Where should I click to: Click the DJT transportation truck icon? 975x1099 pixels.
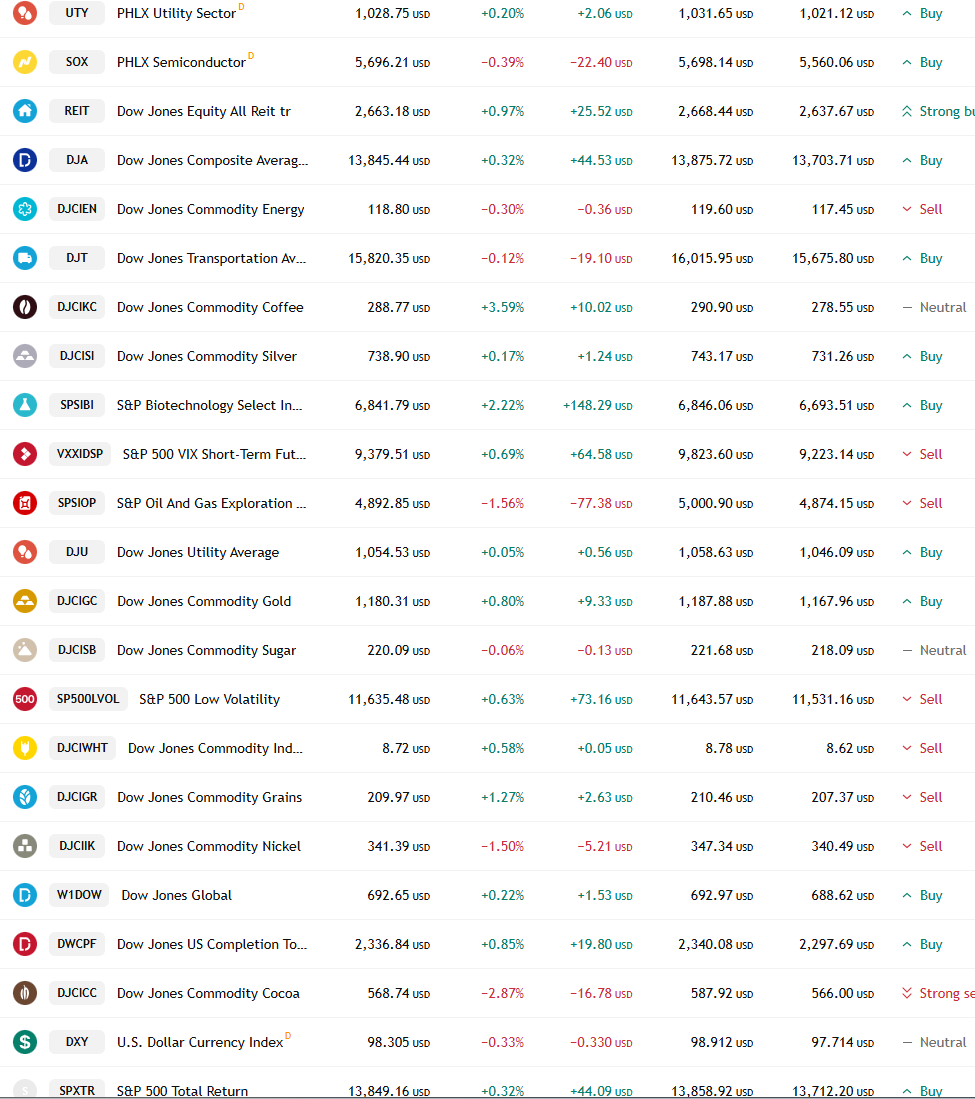pyautogui.click(x=25, y=258)
